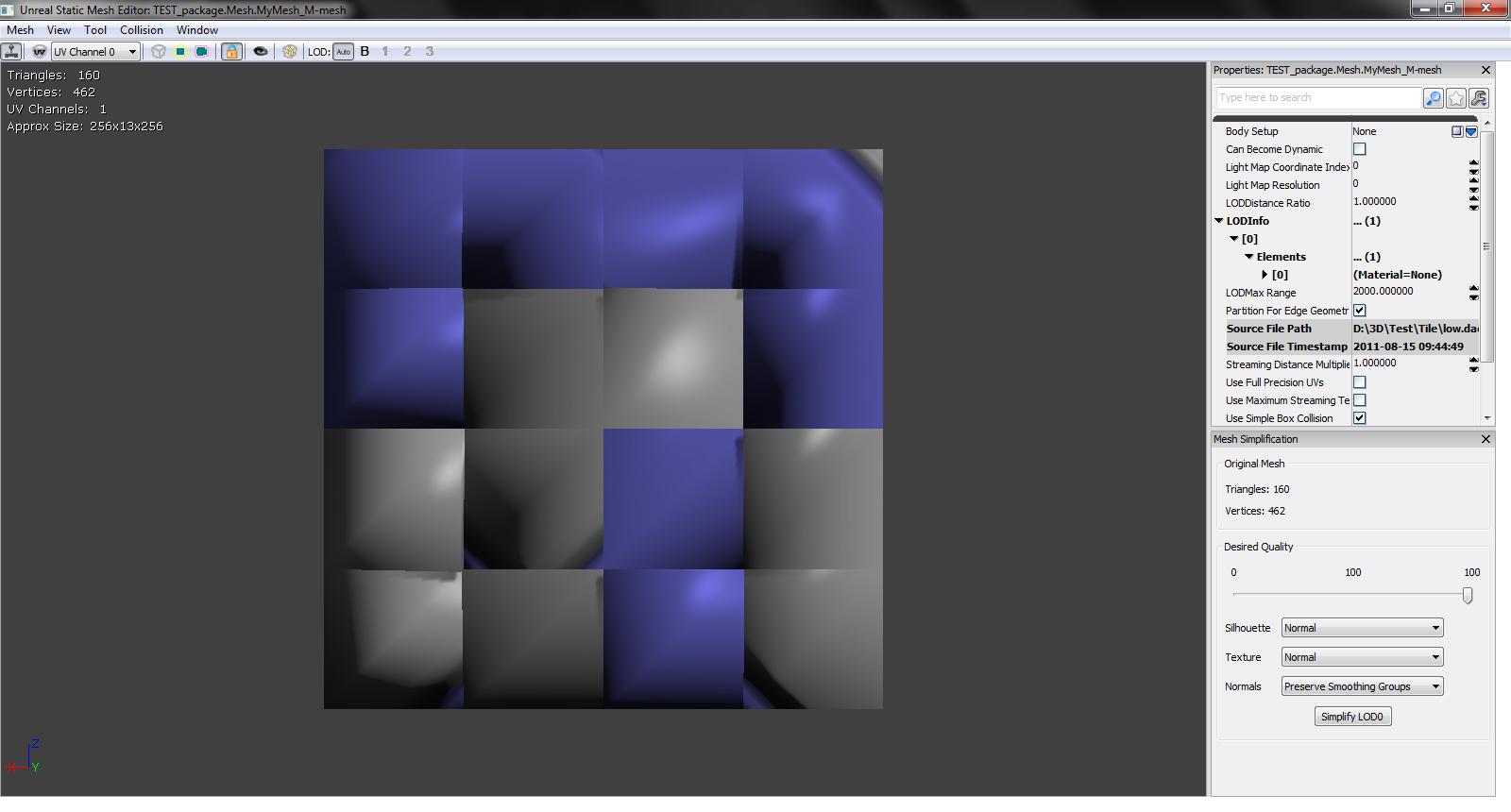The height and width of the screenshot is (812, 1511).
Task: Open the Mesh menu
Action: pos(20,30)
